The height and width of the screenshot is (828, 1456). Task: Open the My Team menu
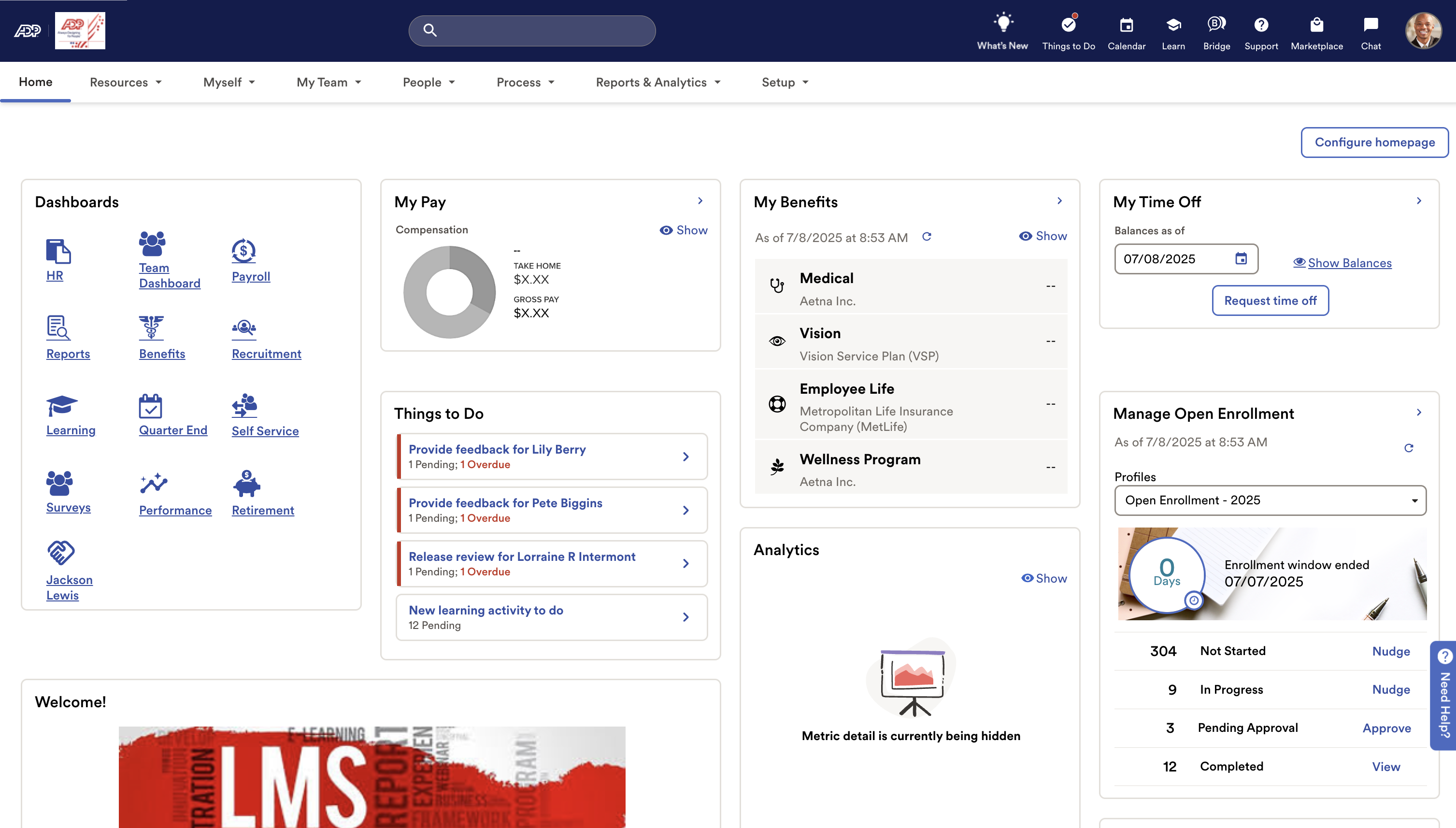[328, 83]
